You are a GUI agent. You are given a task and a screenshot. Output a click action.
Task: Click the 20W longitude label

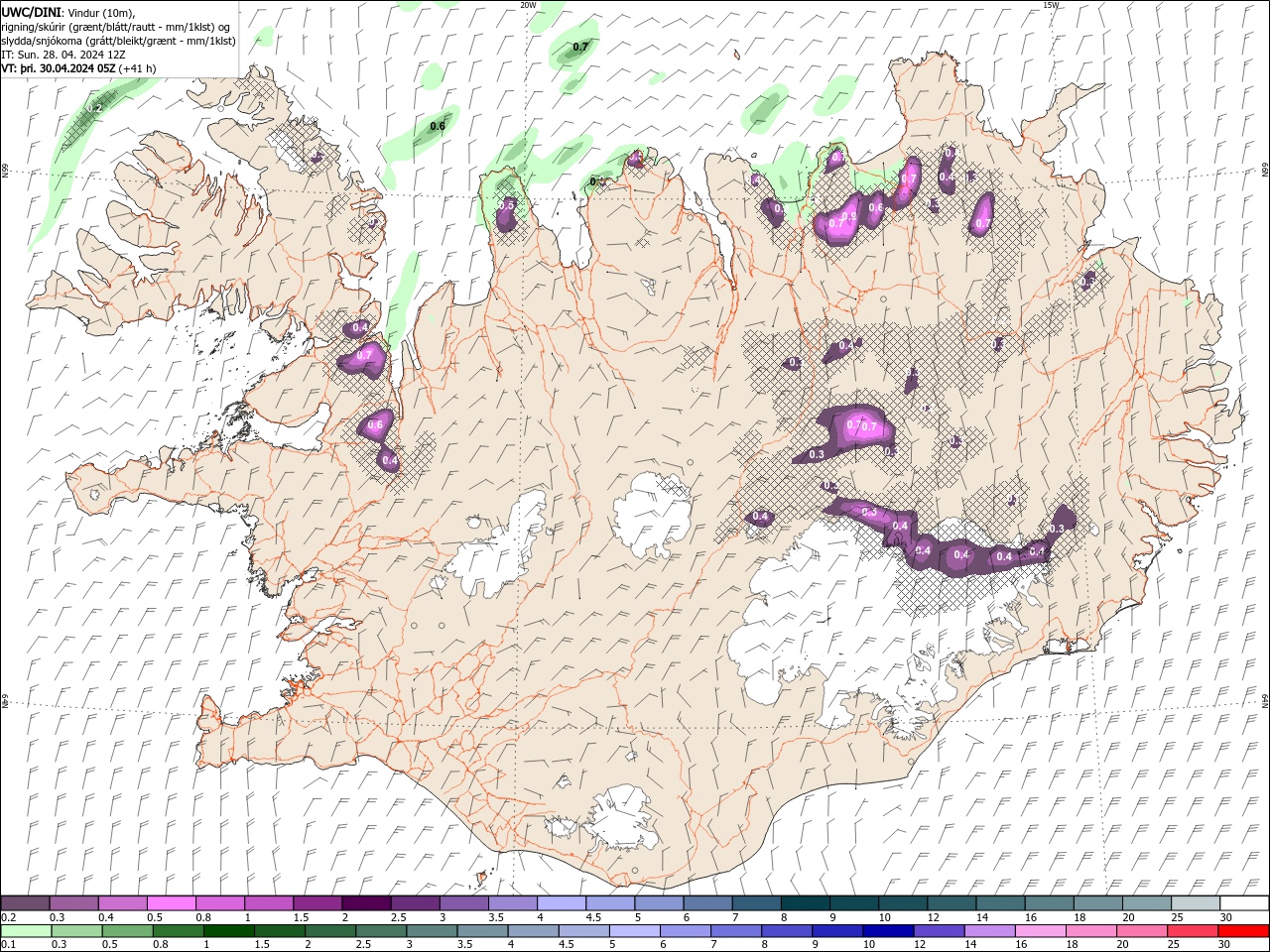click(528, 5)
